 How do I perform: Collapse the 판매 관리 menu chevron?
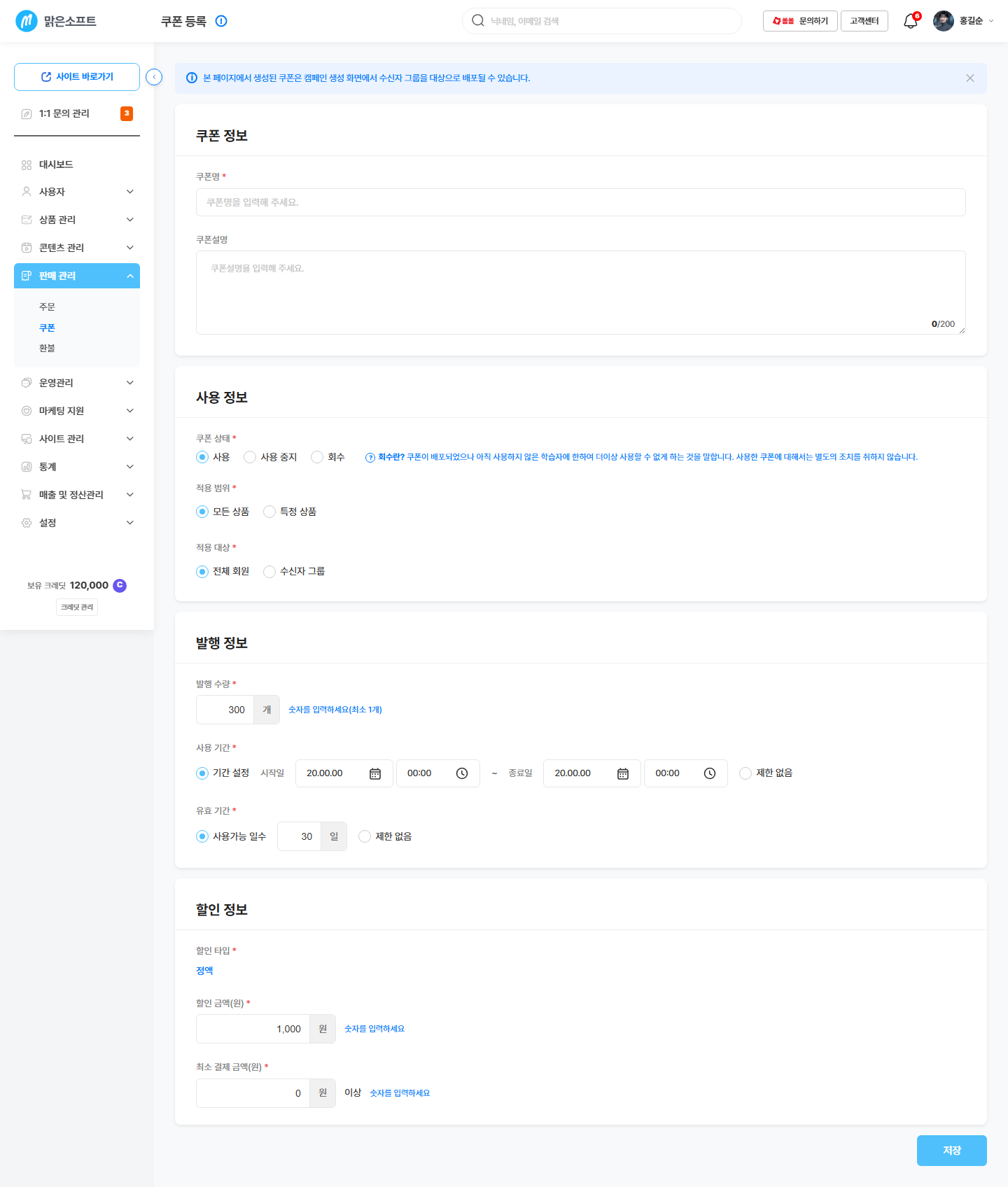pos(130,276)
